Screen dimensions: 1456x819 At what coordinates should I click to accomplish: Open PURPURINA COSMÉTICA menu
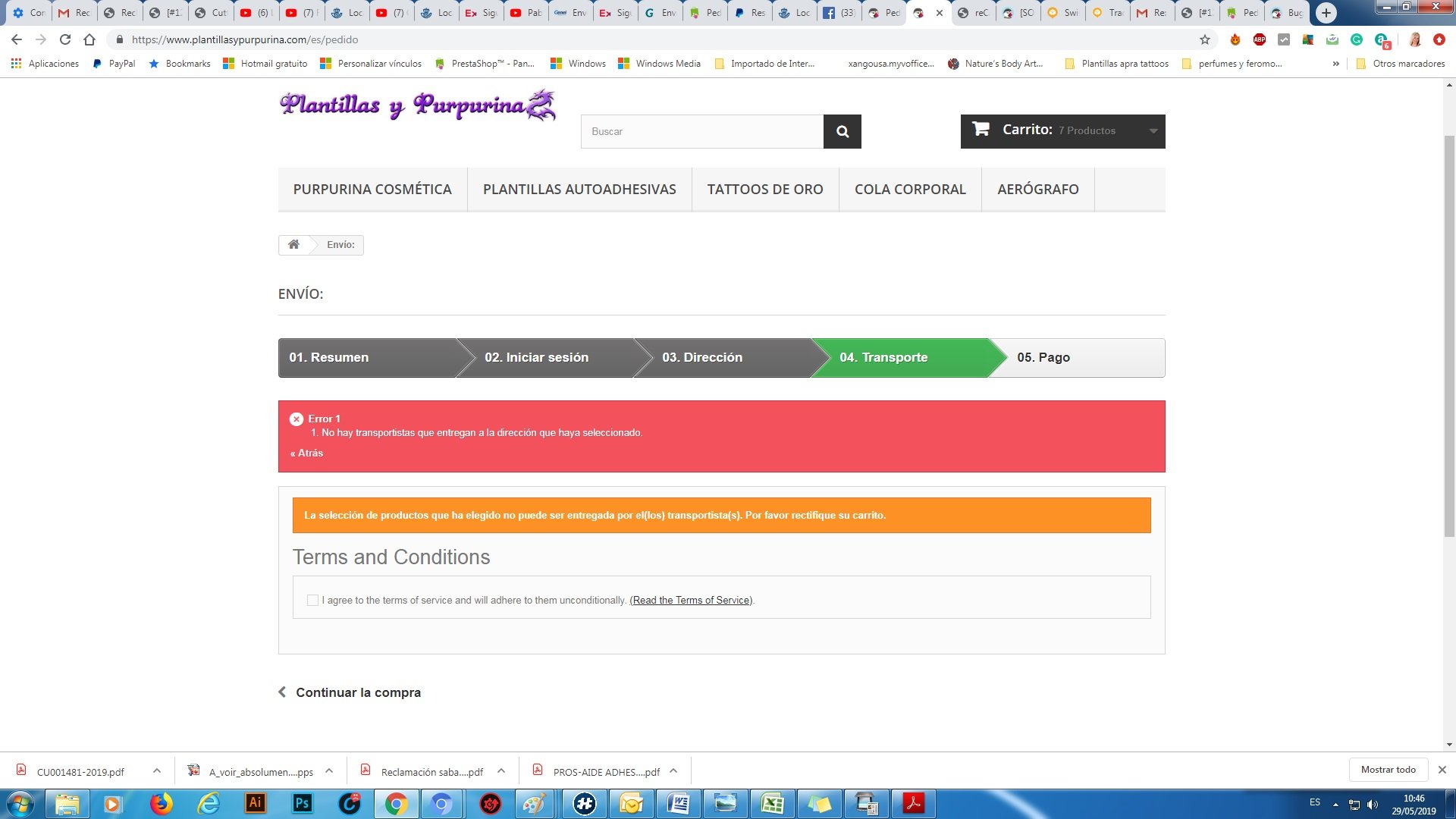(x=372, y=190)
